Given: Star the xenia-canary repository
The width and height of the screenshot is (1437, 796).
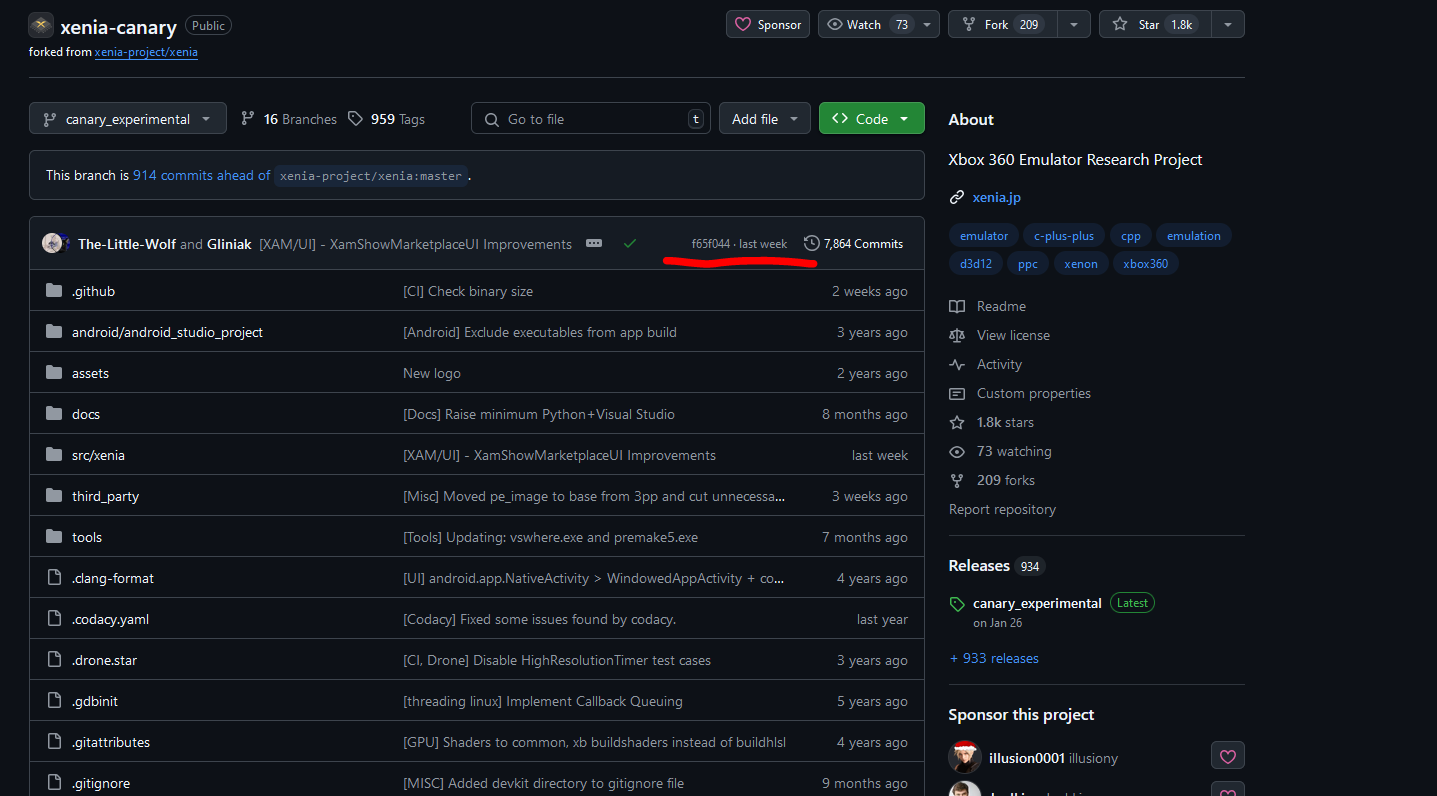Looking at the screenshot, I should (x=1155, y=25).
